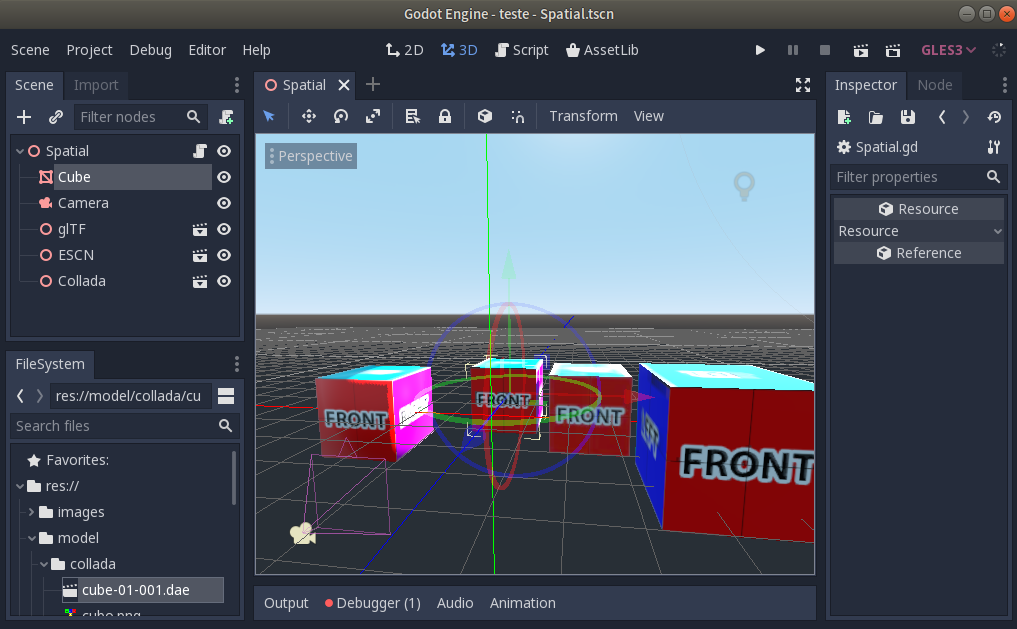Click the list select mode icon
Screen dimensions: 1017x629
point(413,116)
